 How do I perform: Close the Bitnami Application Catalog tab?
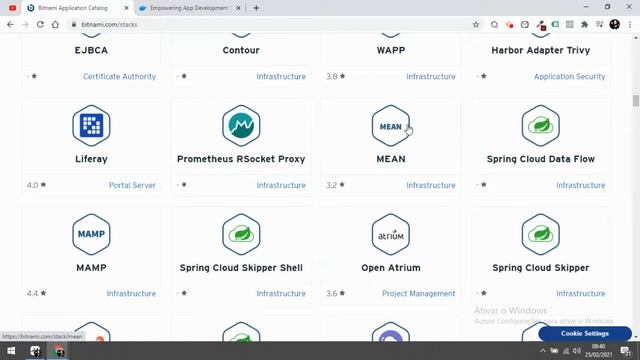pyautogui.click(x=126, y=8)
